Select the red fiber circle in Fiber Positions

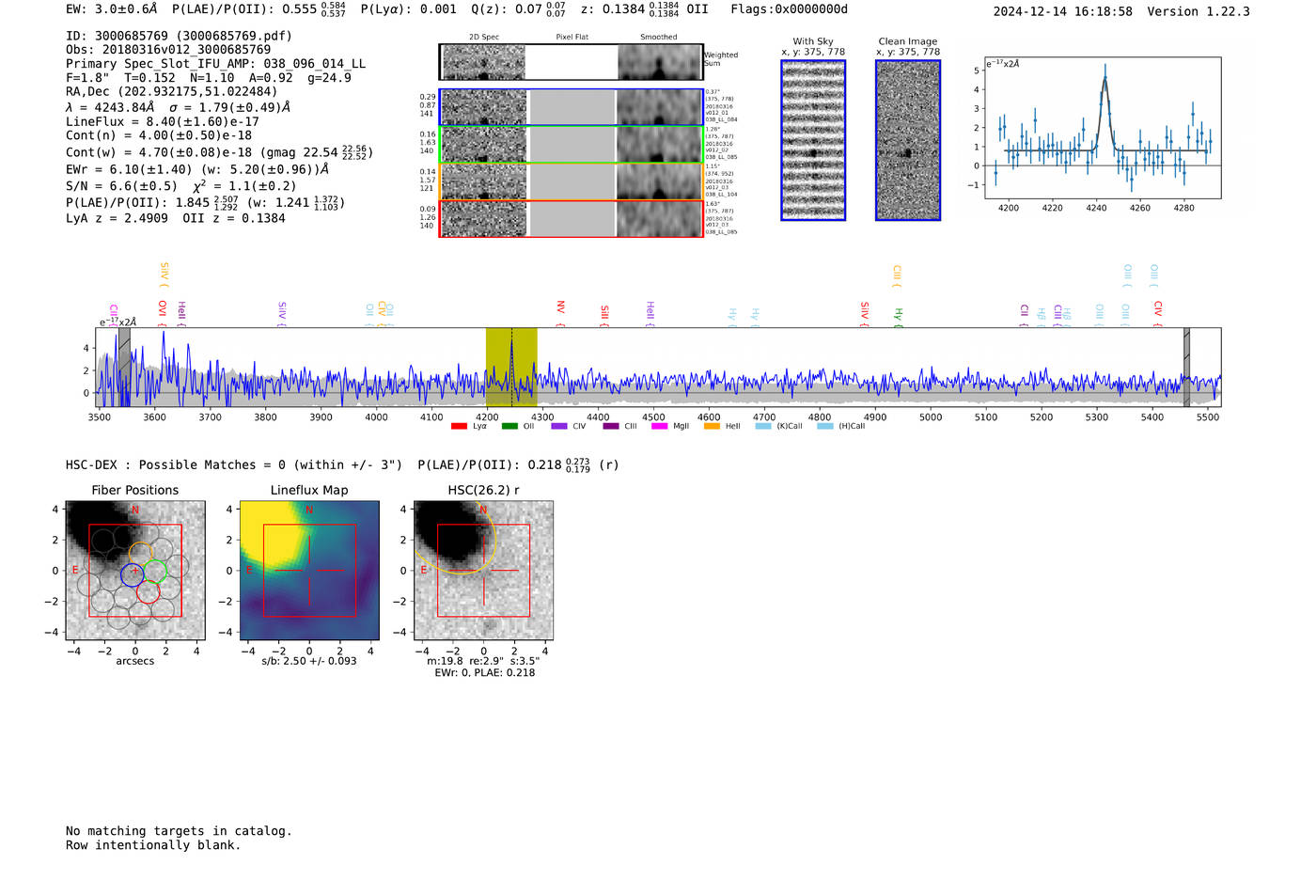tap(148, 592)
